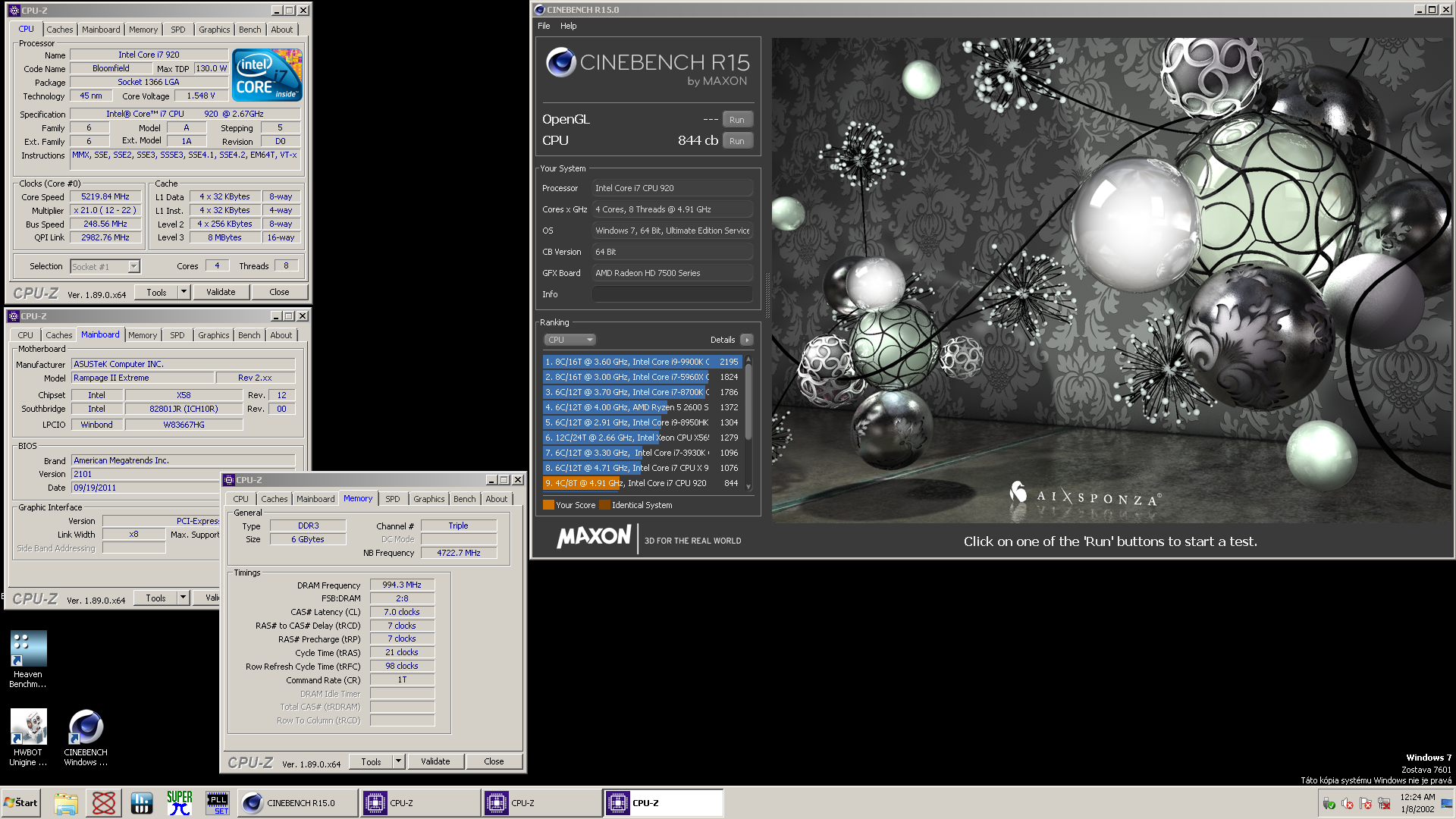Open the Help menu in Cinebench
The width and height of the screenshot is (1456, 819).
(569, 26)
